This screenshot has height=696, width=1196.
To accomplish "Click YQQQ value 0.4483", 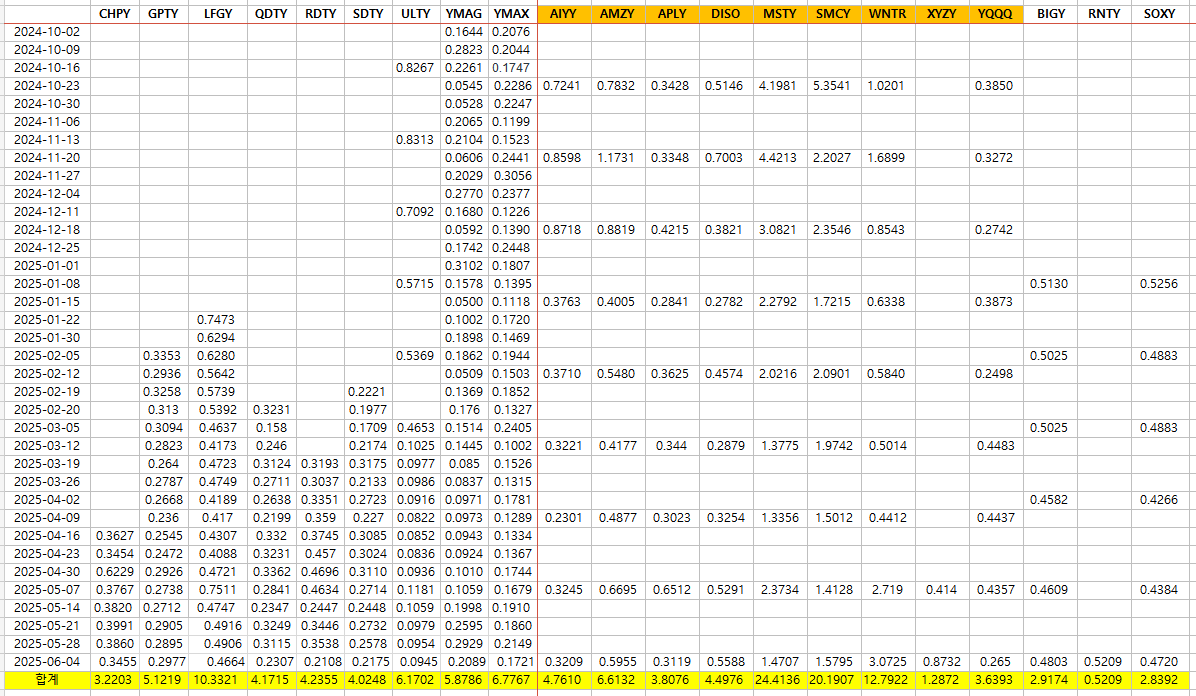I will (995, 446).
